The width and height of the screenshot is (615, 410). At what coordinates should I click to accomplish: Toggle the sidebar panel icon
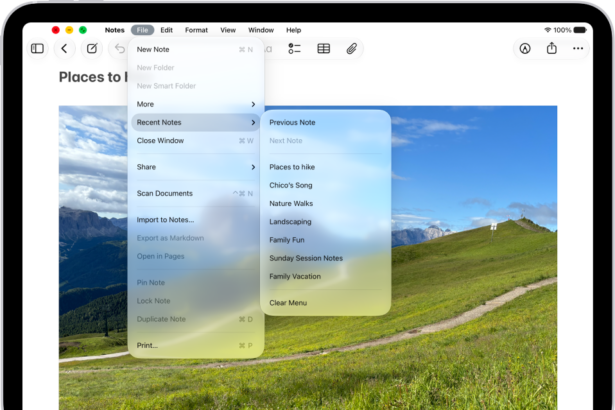[x=37, y=49]
